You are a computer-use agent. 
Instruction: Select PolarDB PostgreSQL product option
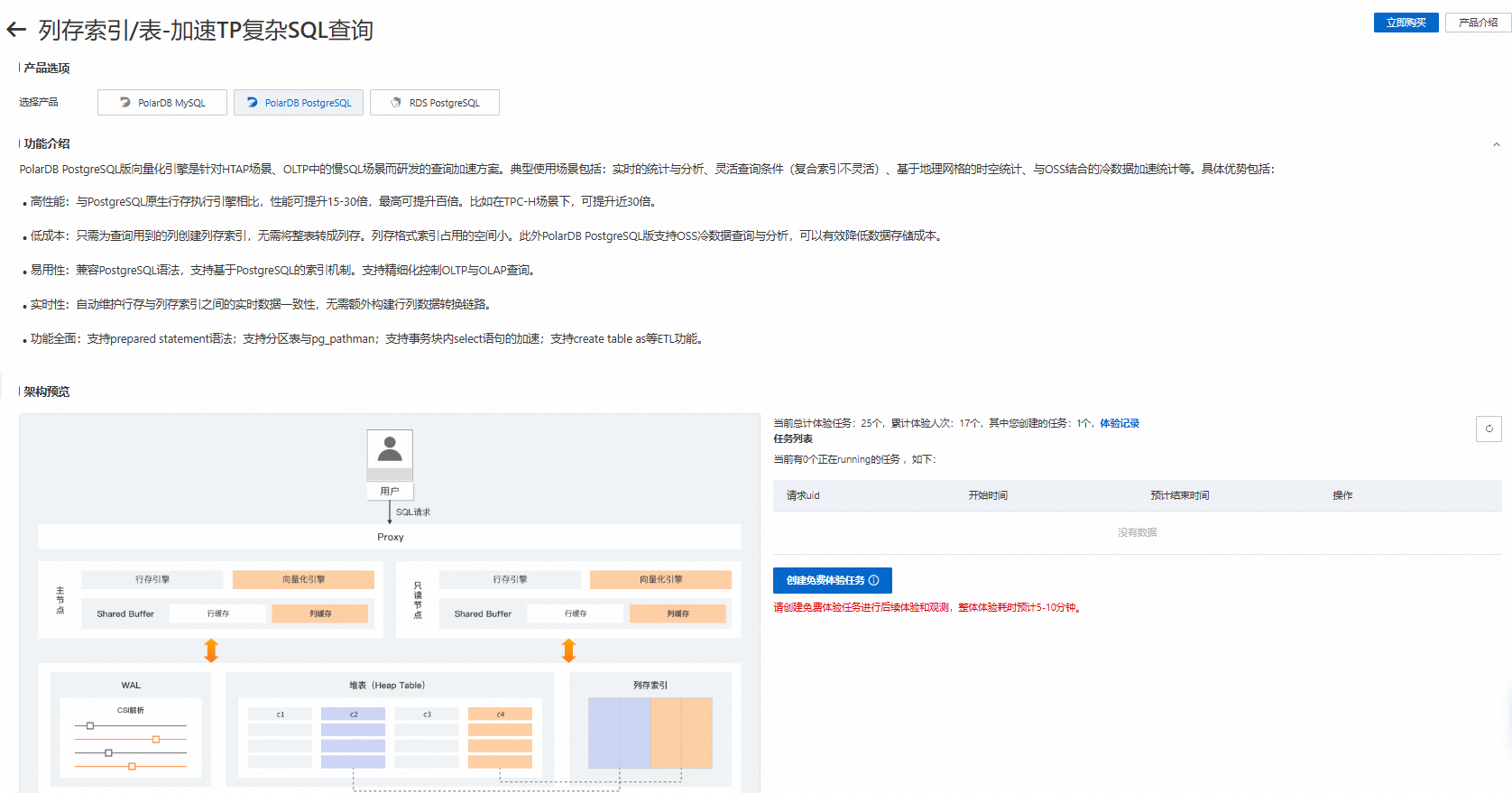[299, 103]
